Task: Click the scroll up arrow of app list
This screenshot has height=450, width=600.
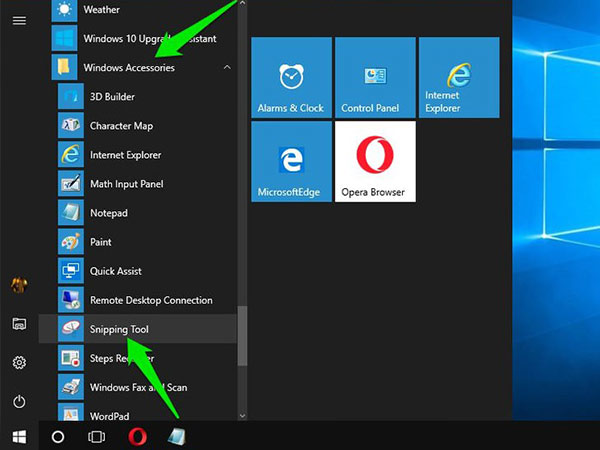Action: coord(242,3)
